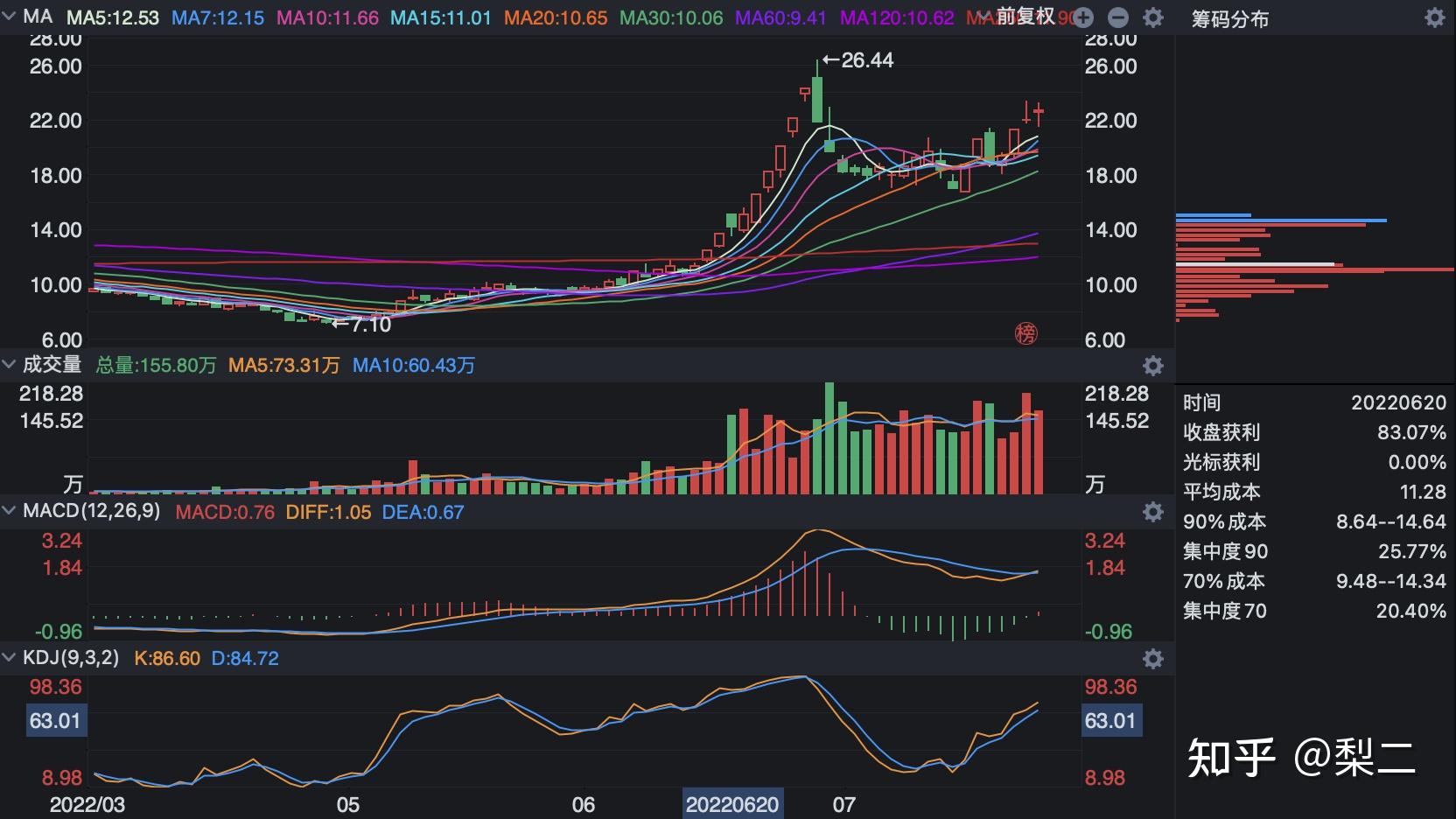1456x819 pixels.
Task: Collapse the 成交量 panel chevron
Action: tap(10, 365)
